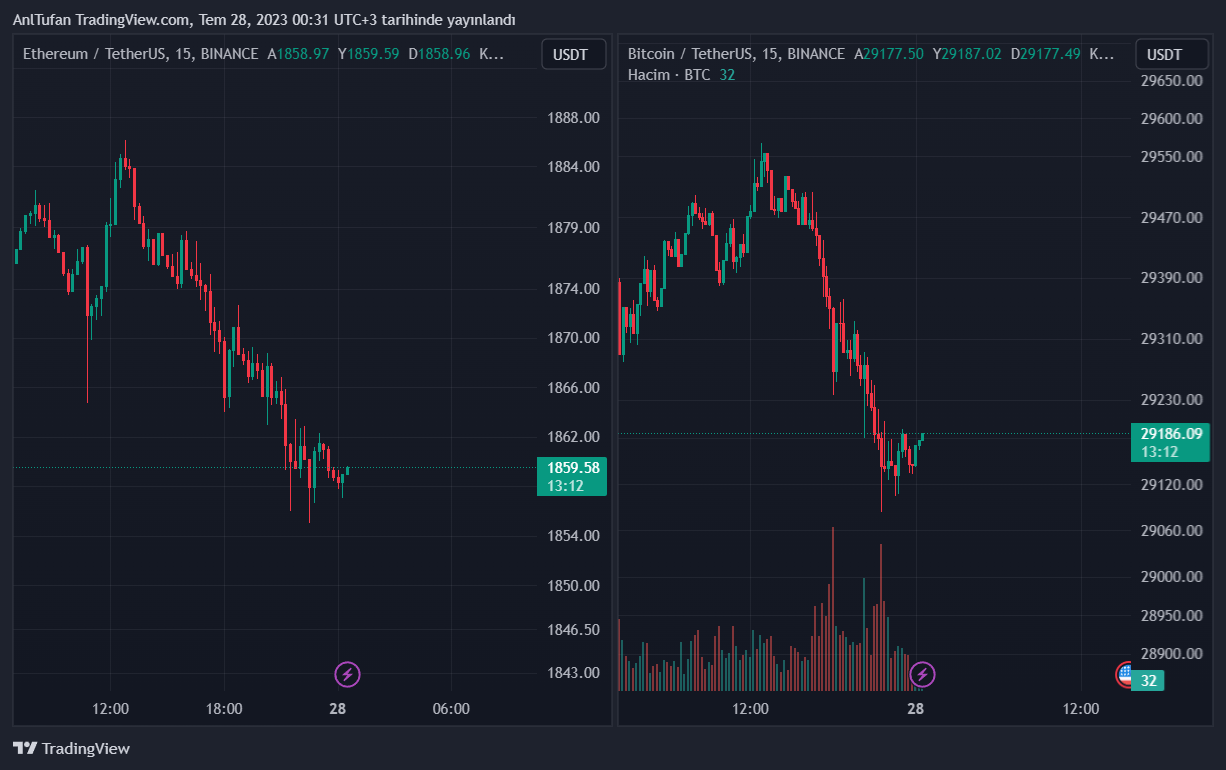Click the green volume value 32 label
Image resolution: width=1226 pixels, height=770 pixels.
pos(1149,681)
